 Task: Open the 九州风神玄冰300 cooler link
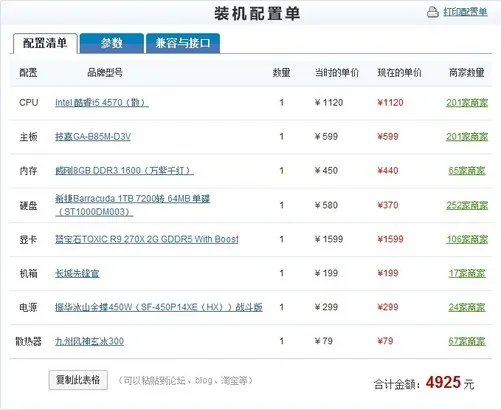[89, 341]
